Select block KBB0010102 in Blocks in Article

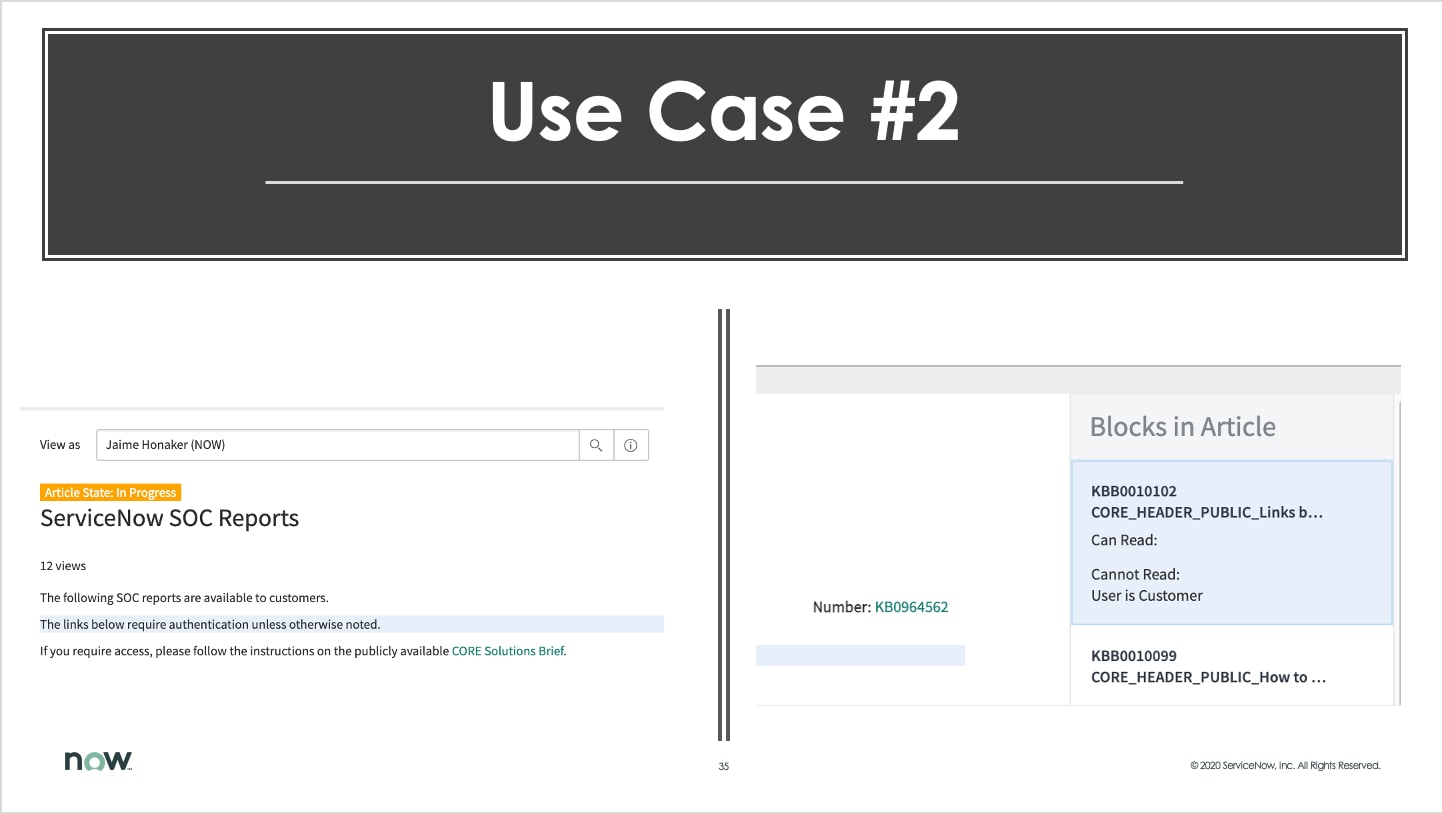[x=1231, y=543]
